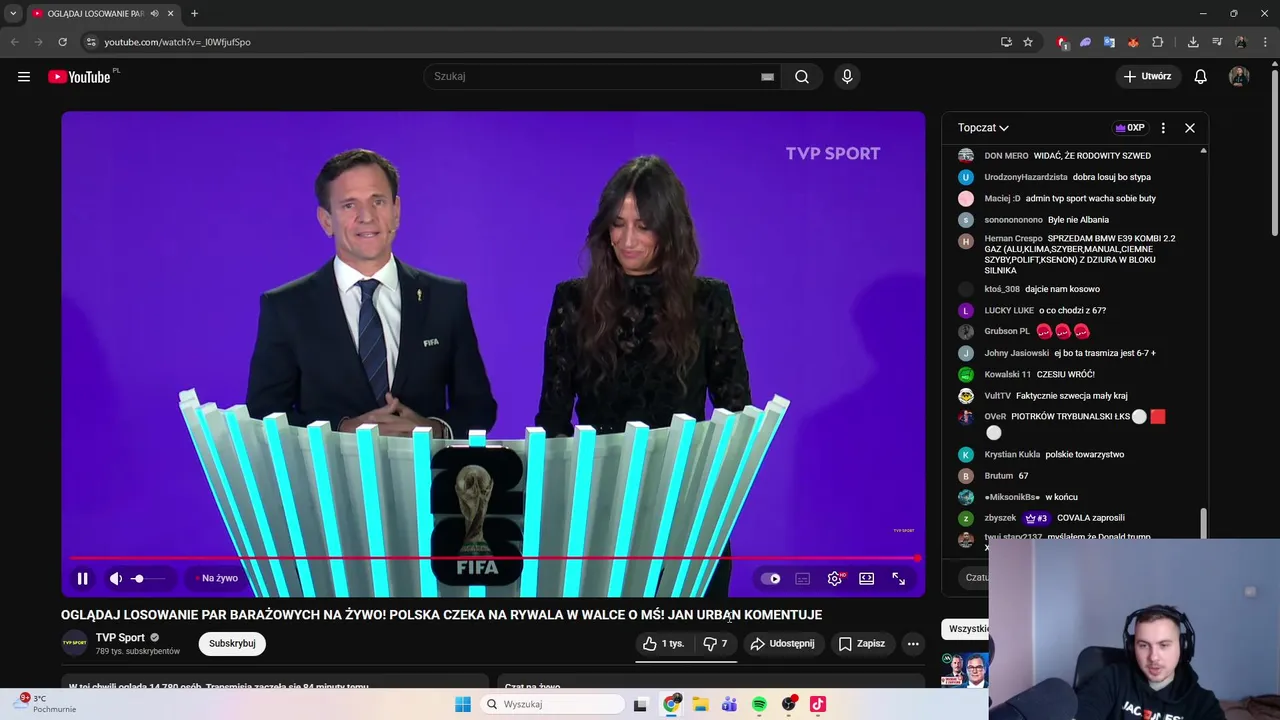1280x720 pixels.
Task: Open YouTube notifications bell
Action: tap(1200, 77)
